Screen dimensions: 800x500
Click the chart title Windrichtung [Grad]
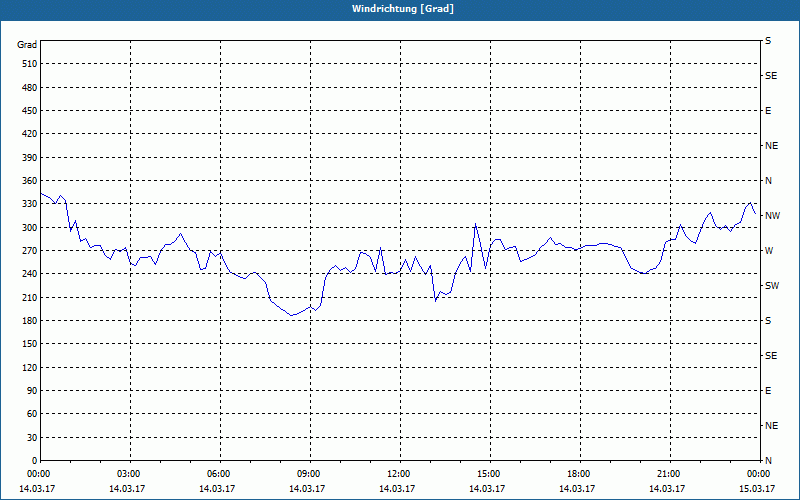[403, 9]
